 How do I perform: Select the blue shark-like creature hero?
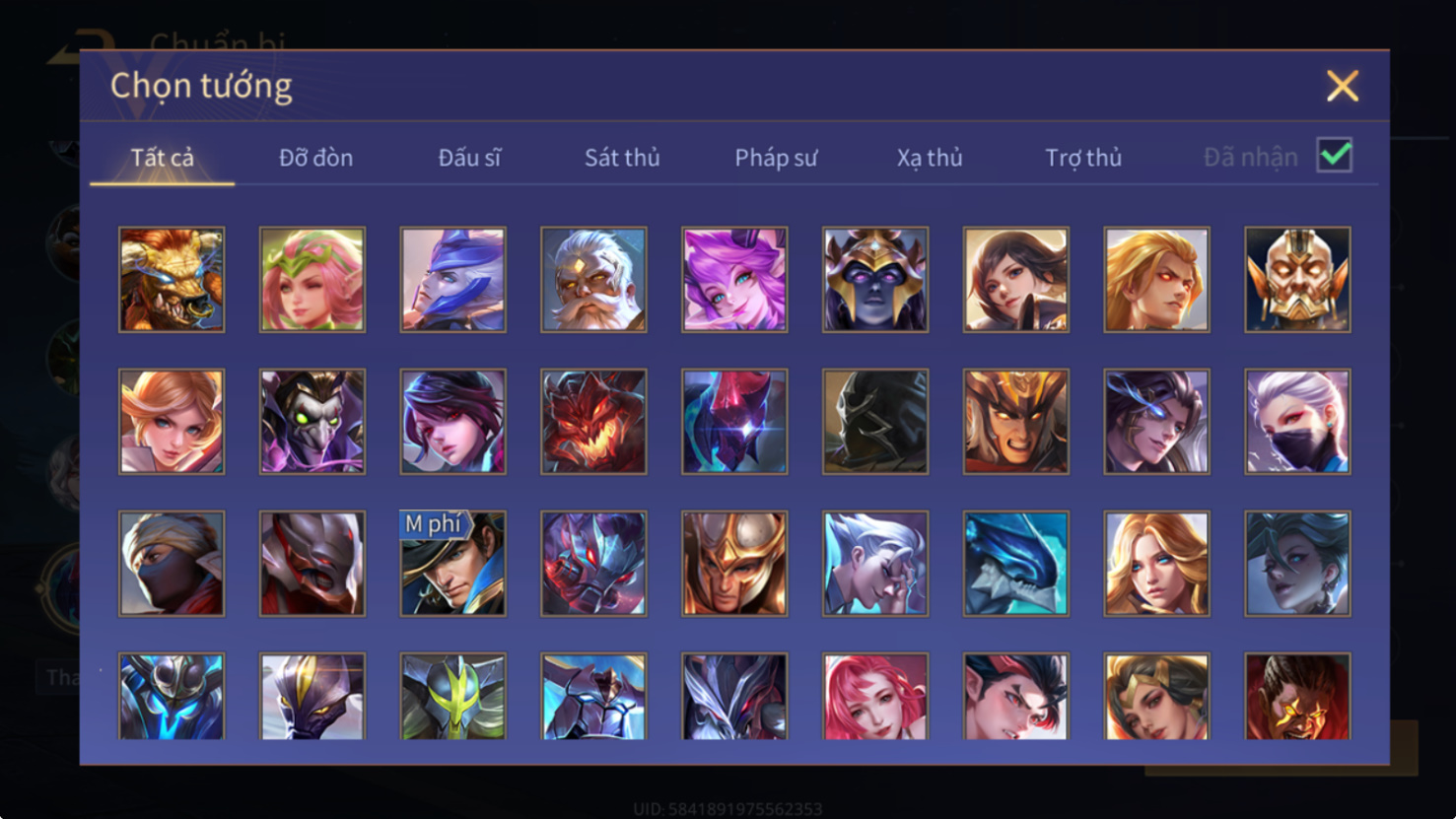point(1016,564)
